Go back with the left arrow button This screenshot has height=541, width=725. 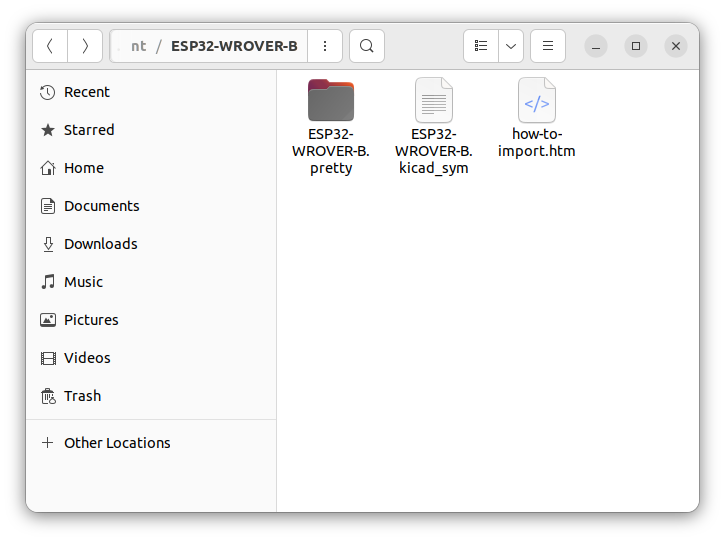(50, 46)
